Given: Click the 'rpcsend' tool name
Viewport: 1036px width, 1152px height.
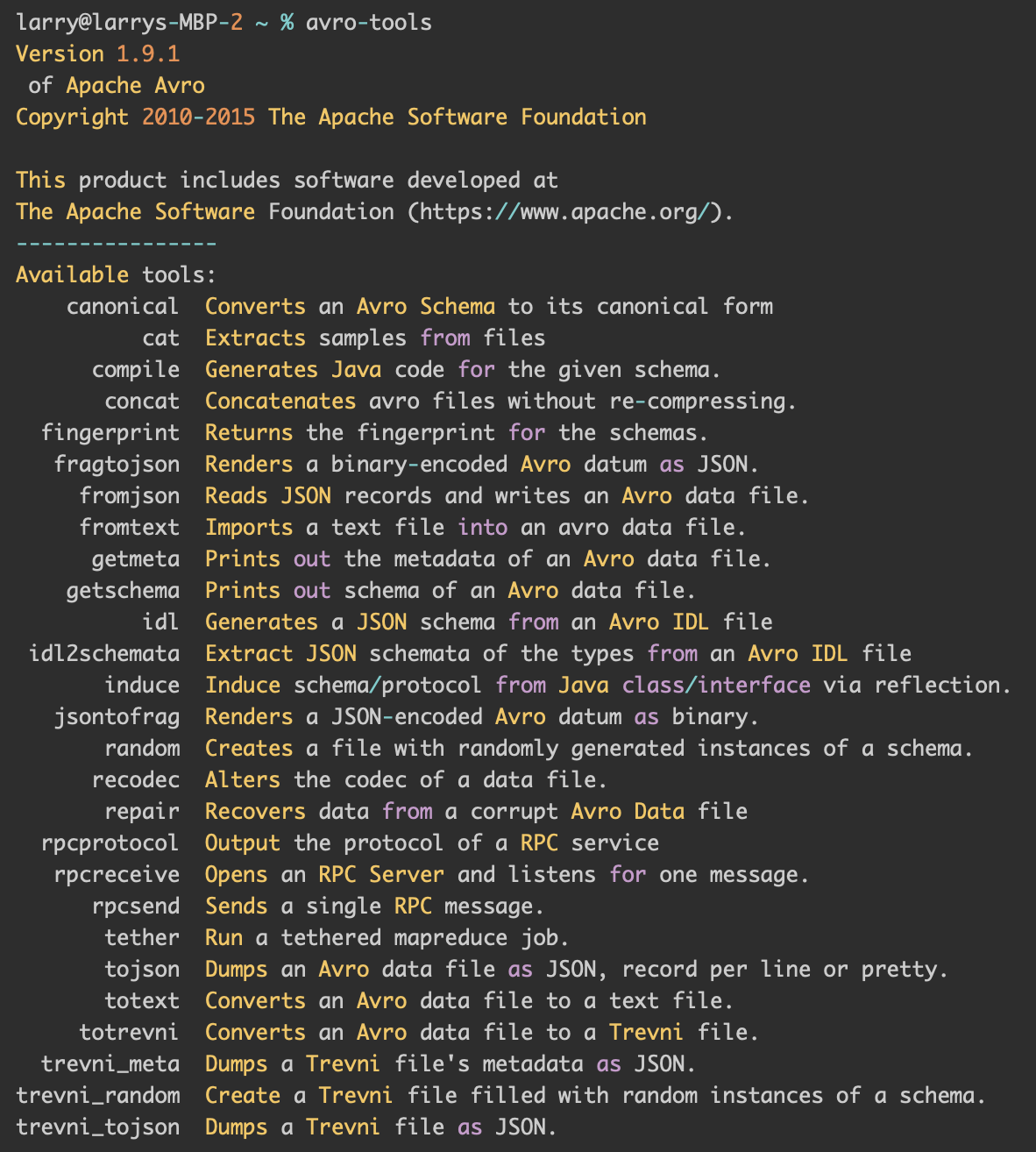Looking at the screenshot, I should coord(136,906).
